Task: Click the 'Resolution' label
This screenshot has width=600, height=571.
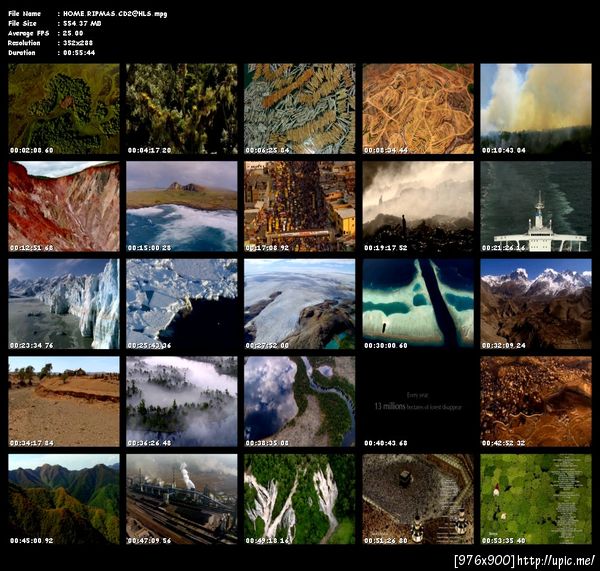Action: tap(24, 43)
